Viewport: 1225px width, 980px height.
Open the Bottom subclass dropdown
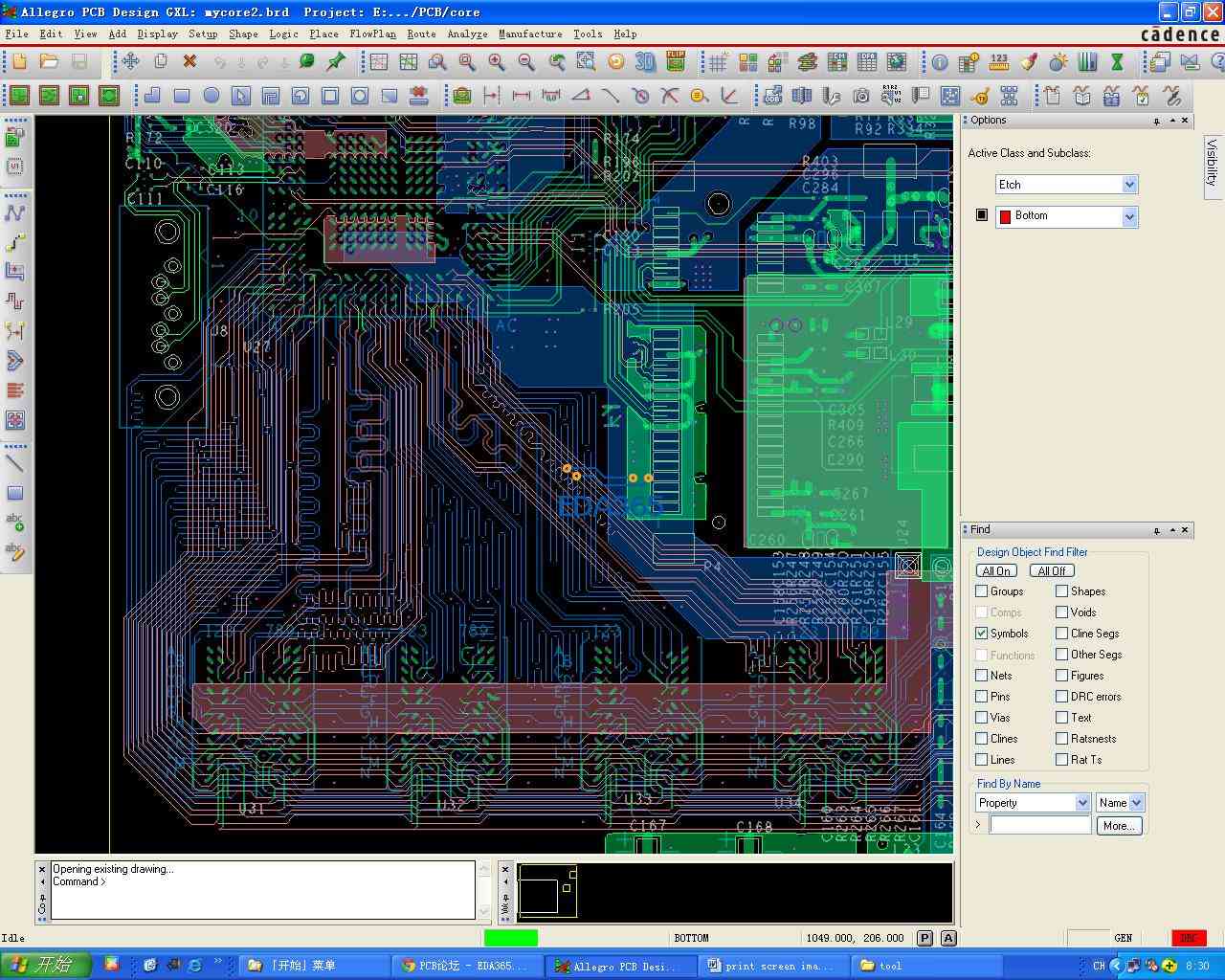tap(1129, 217)
